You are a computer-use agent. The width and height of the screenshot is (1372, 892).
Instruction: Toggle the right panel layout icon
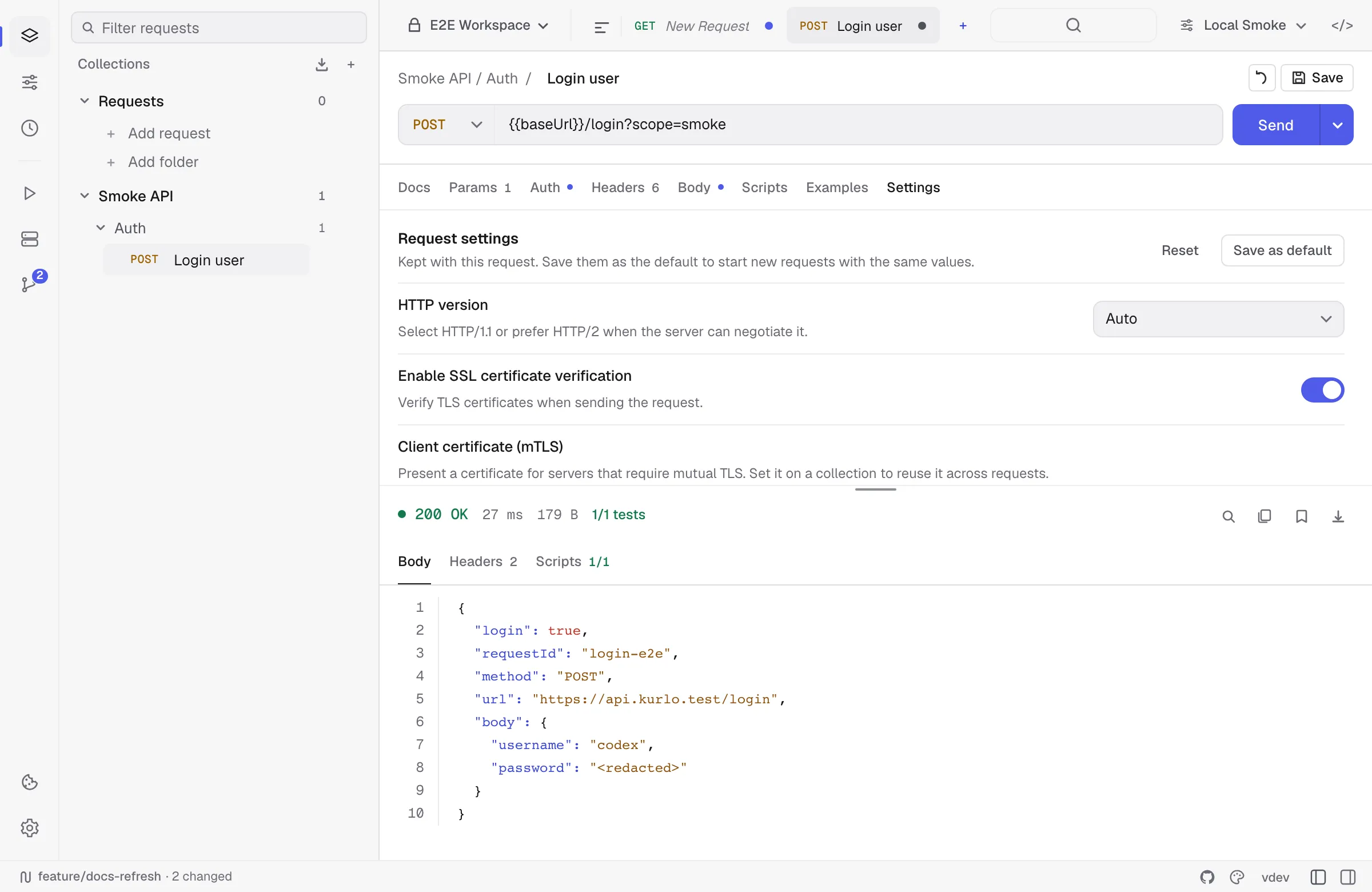(1348, 877)
